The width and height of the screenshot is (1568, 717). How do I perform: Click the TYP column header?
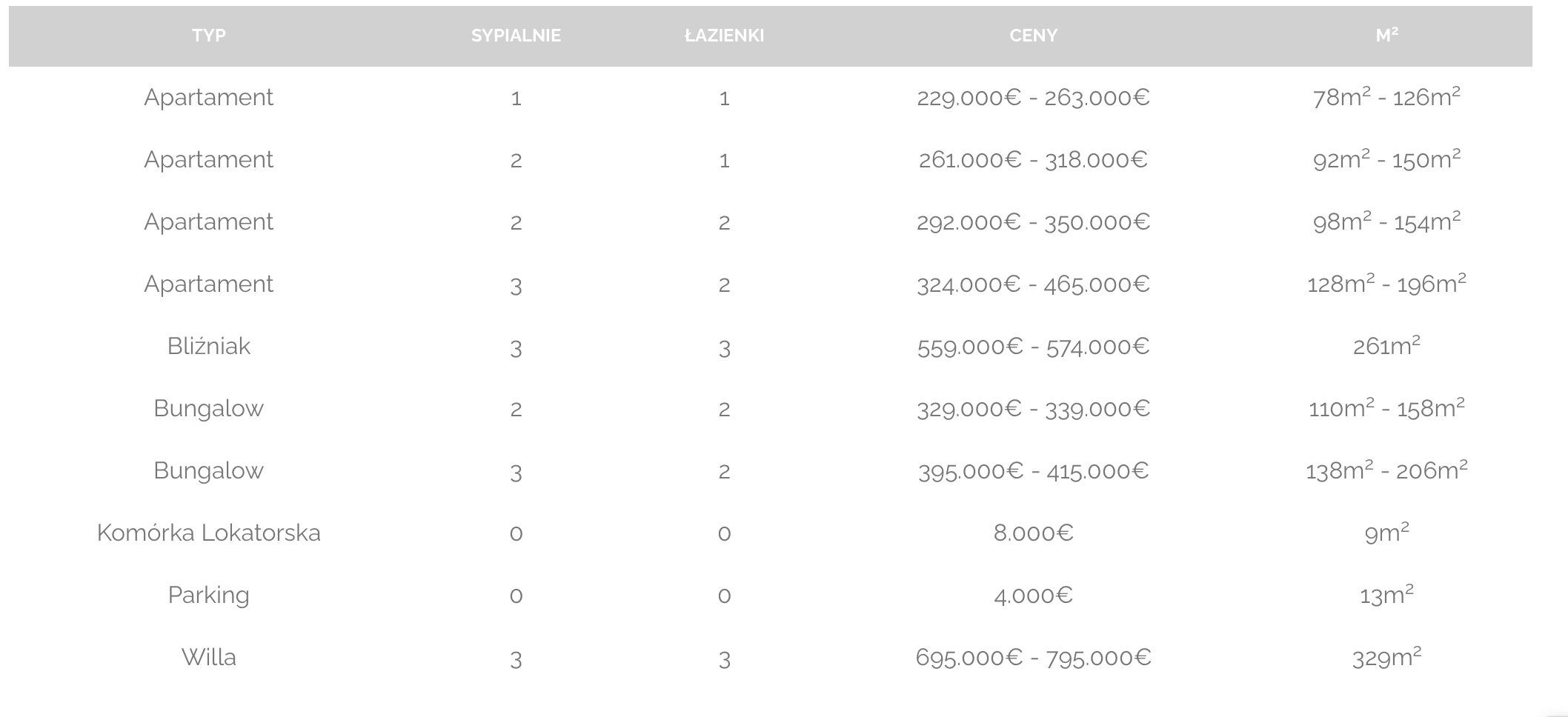pos(209,36)
